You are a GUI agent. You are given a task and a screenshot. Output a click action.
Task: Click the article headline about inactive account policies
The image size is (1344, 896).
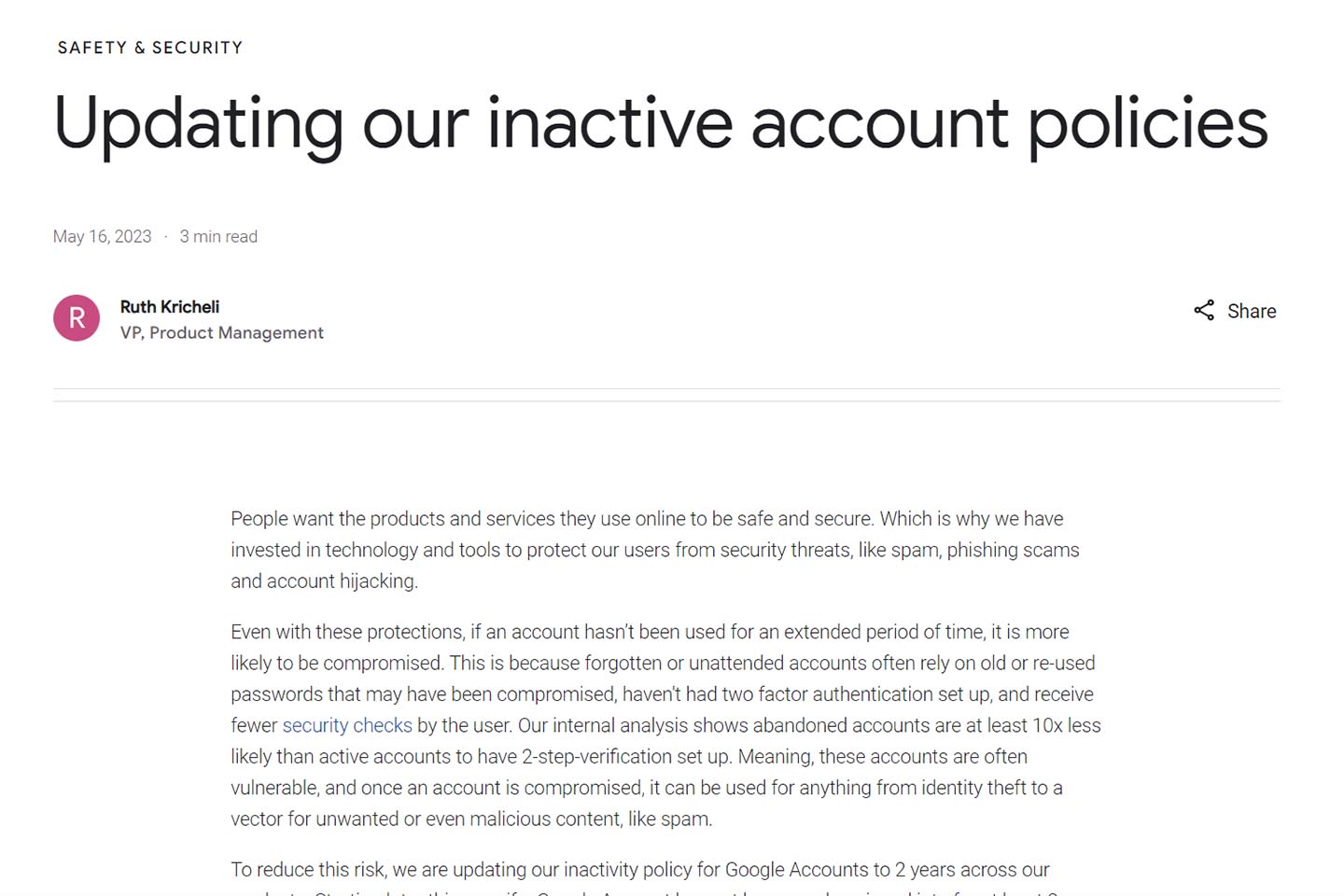click(660, 123)
